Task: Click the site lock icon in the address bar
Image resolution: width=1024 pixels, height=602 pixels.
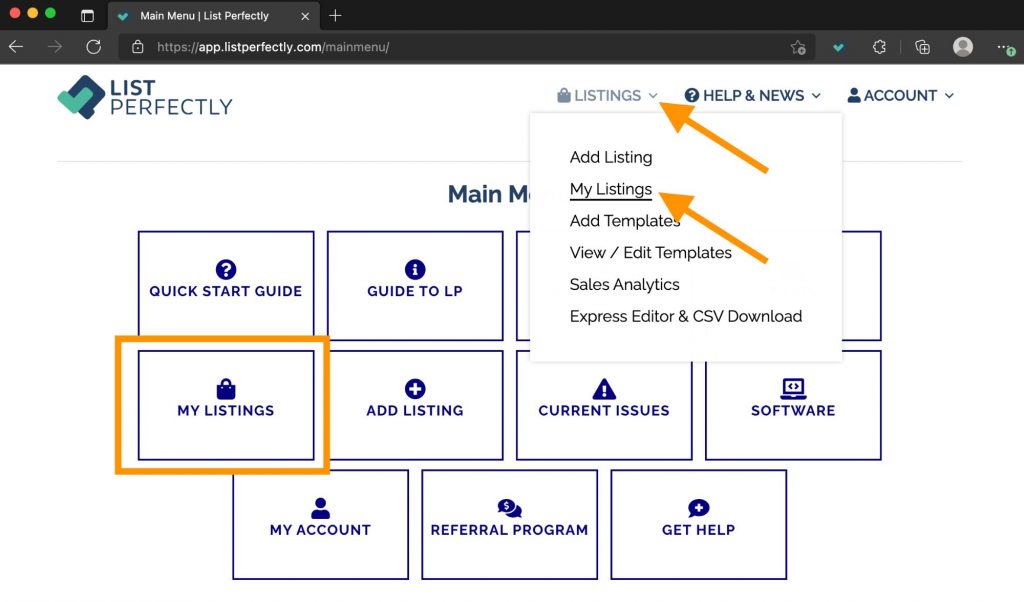Action: point(137,47)
